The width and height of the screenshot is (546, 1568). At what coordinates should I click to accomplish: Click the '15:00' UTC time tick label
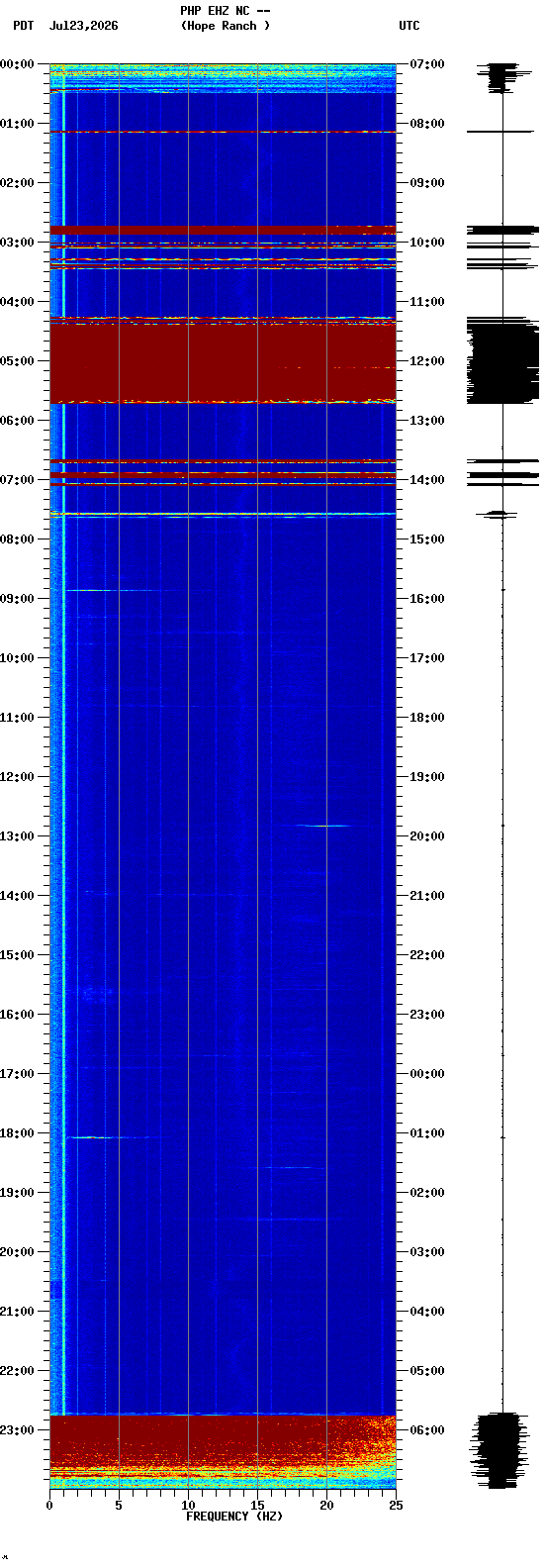click(426, 539)
